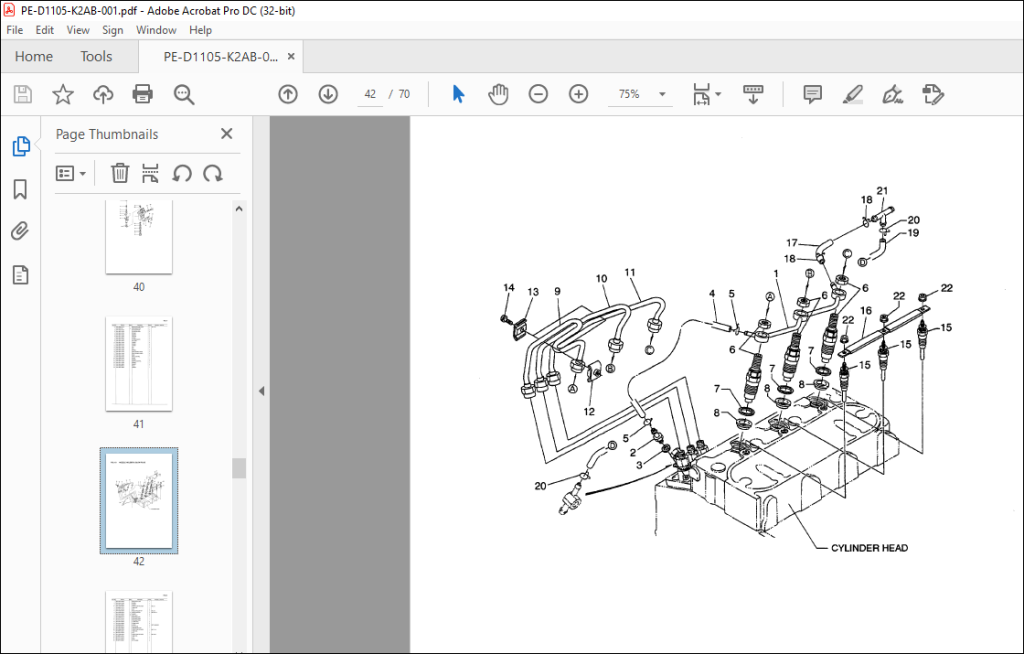
Task: Switch to the Home tab
Action: pos(34,57)
